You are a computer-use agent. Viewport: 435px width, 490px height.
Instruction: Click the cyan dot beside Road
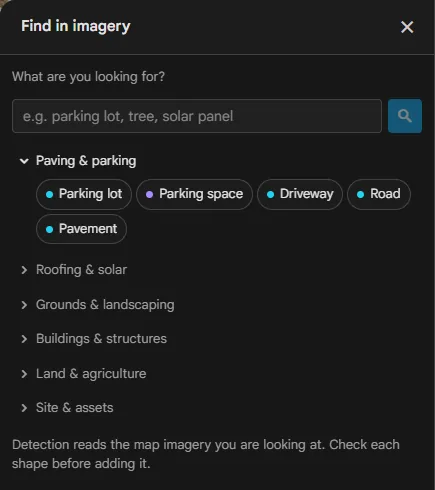point(360,195)
